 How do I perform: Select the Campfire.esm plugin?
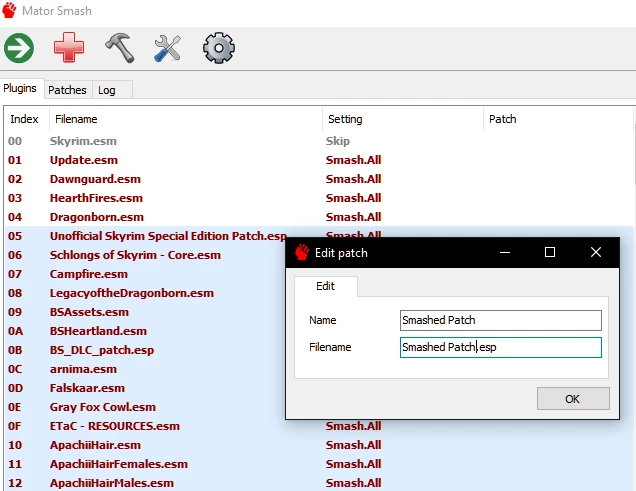[x=89, y=274]
